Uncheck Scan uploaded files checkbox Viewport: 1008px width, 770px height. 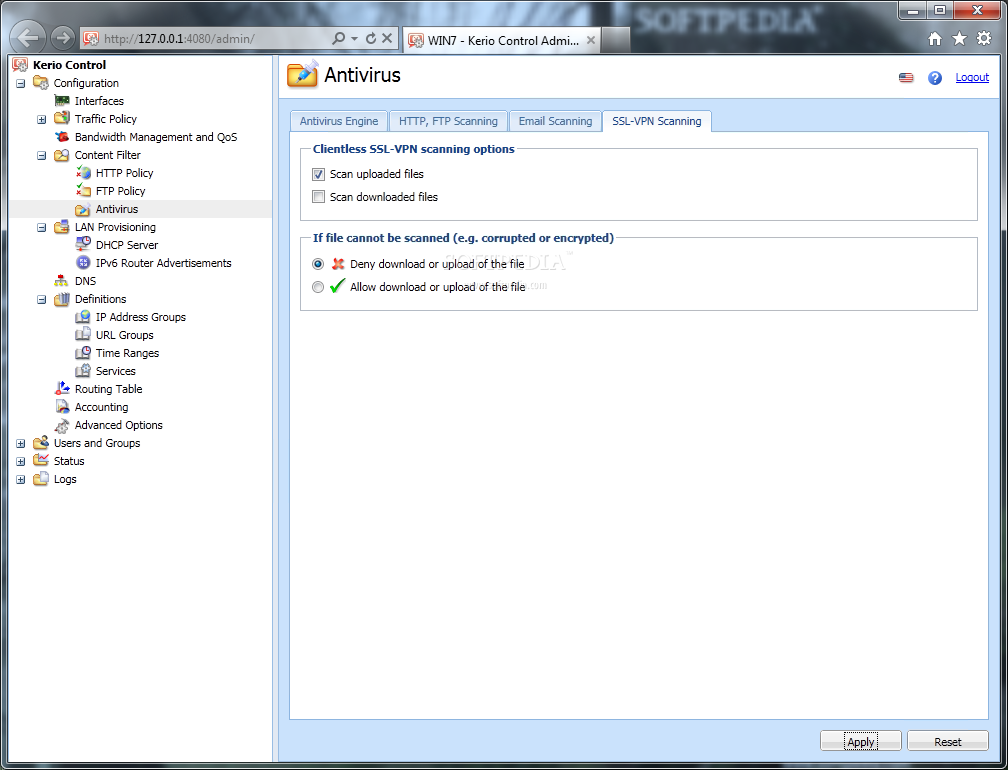318,174
